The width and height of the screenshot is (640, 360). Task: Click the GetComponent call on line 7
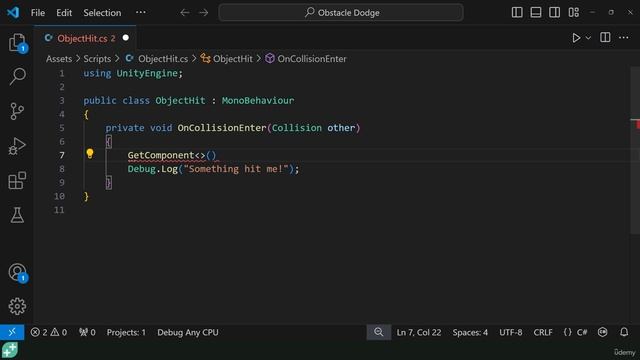160,155
